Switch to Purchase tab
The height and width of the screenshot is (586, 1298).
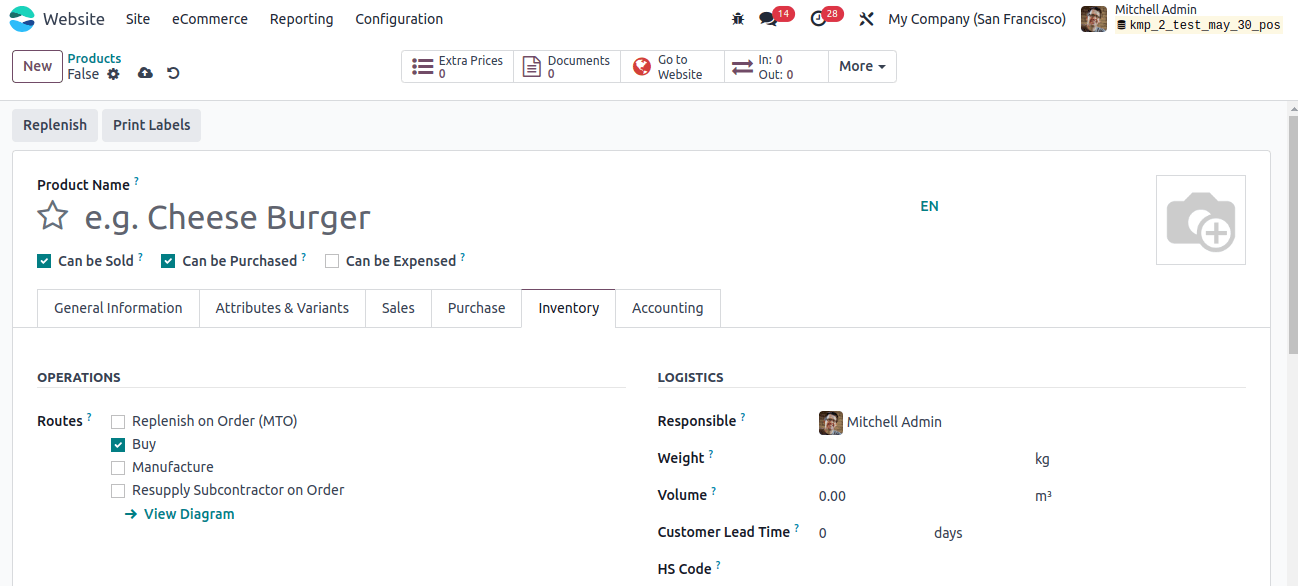pos(476,308)
